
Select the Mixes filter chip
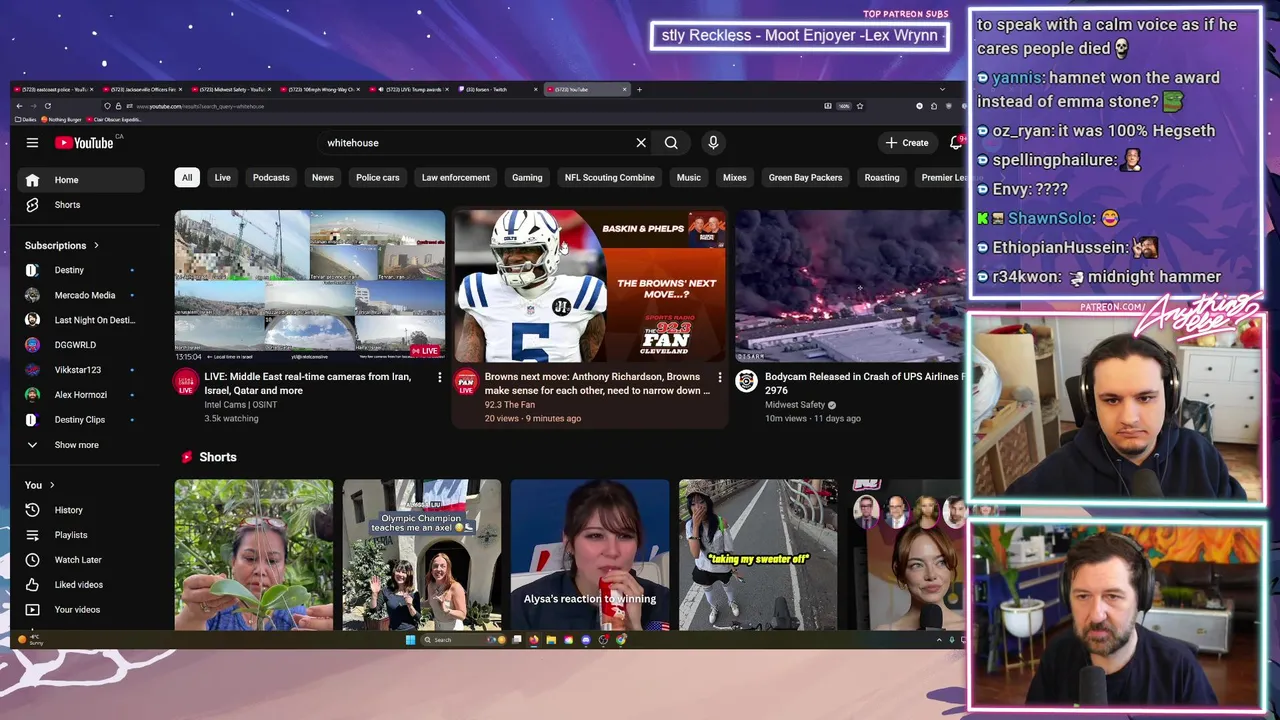(x=735, y=177)
